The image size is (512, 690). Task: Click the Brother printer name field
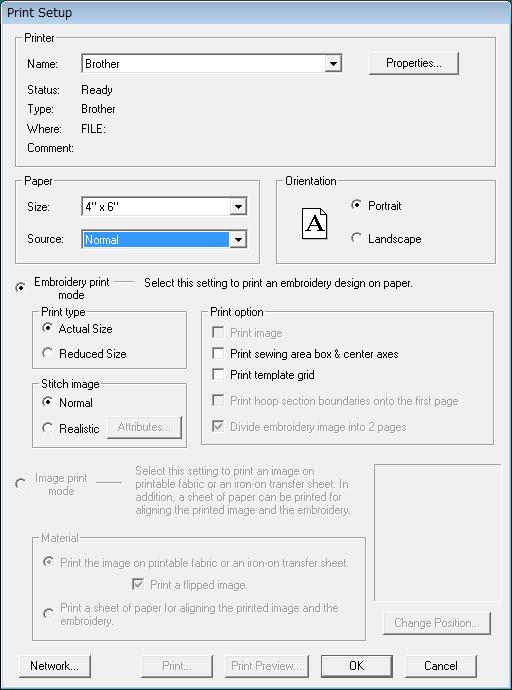[x=204, y=64]
